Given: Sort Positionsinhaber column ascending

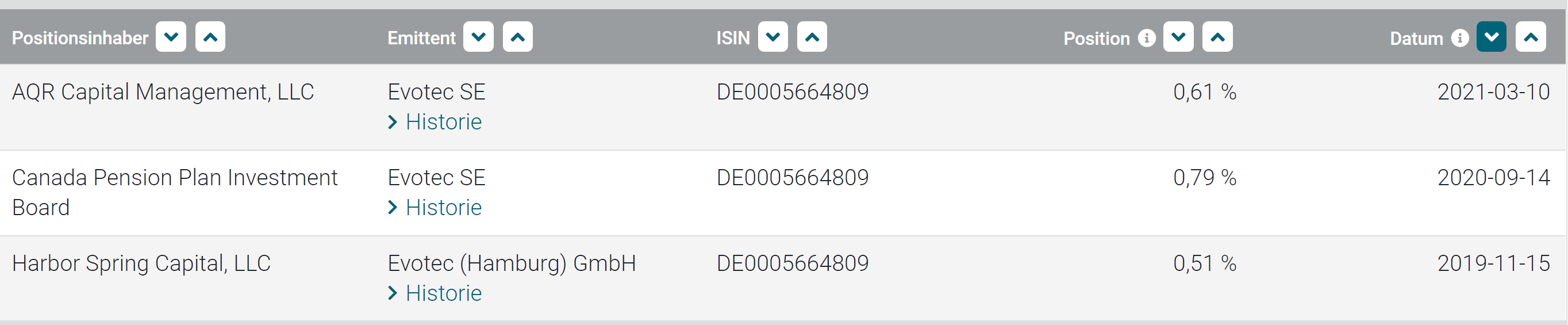Looking at the screenshot, I should coord(210,37).
